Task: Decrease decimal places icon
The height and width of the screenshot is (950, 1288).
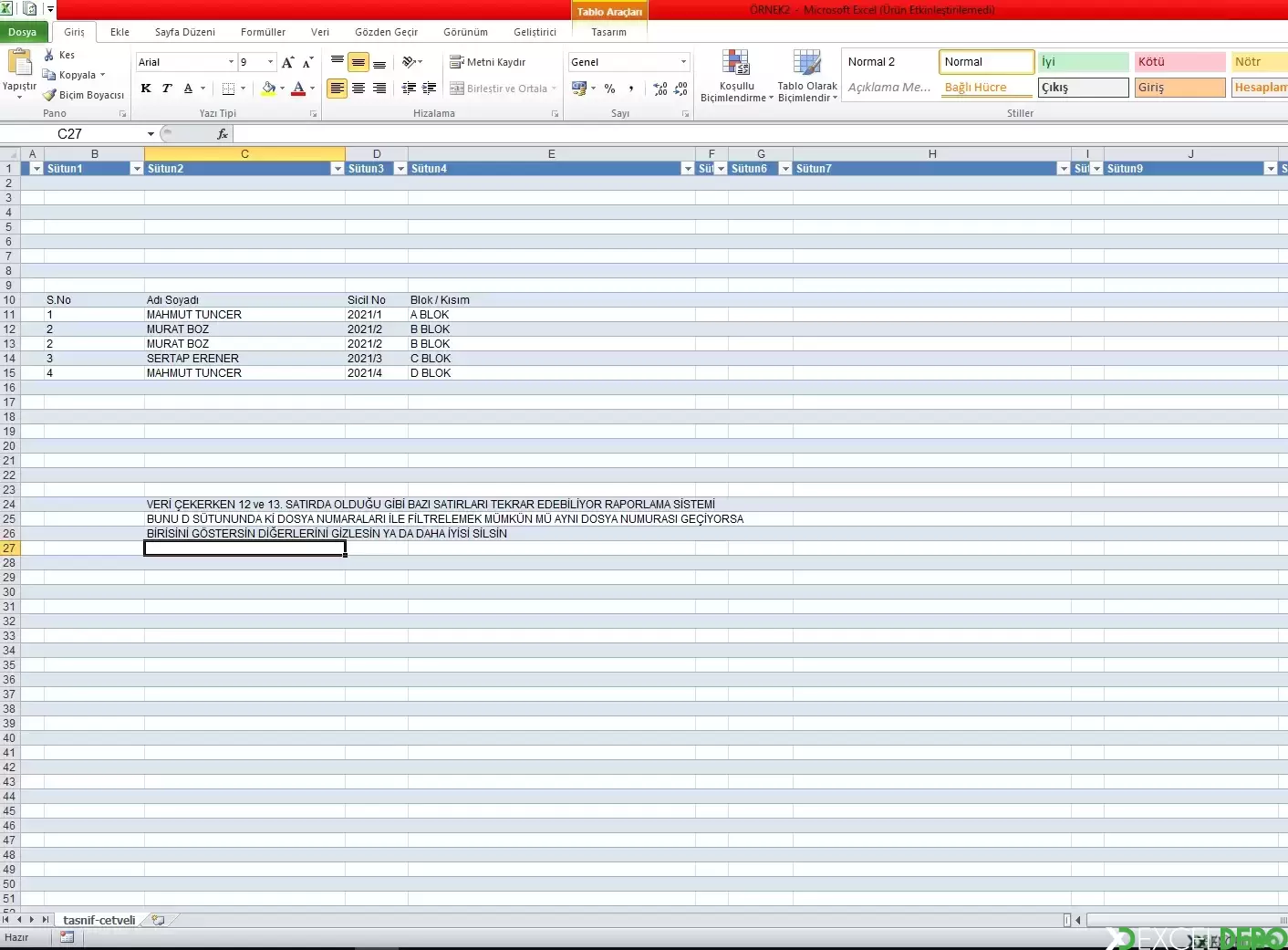Action: [680, 89]
